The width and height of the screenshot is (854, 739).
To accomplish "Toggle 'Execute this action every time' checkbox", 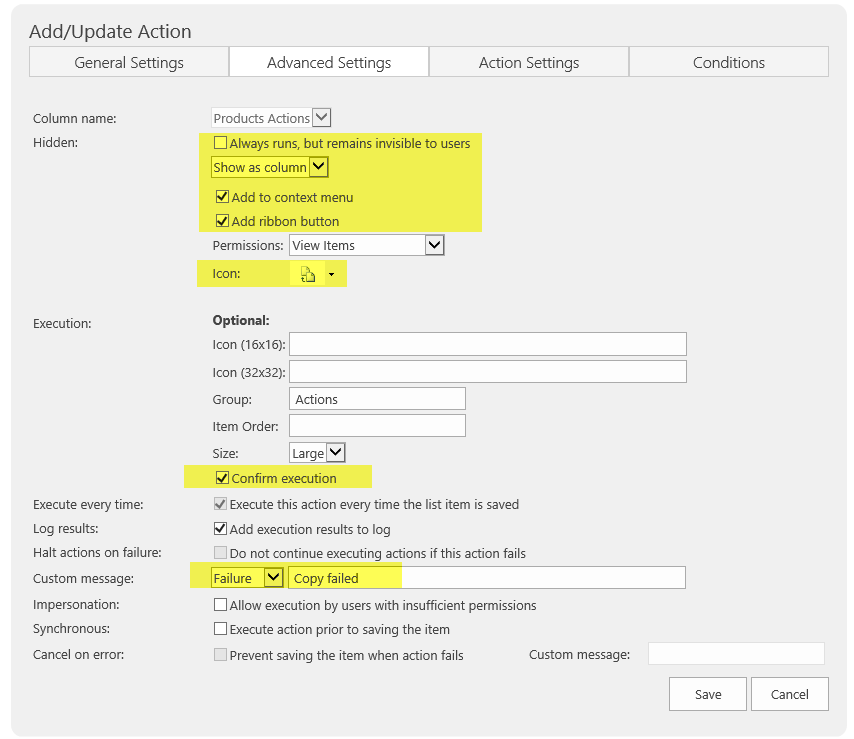I will pos(220,504).
